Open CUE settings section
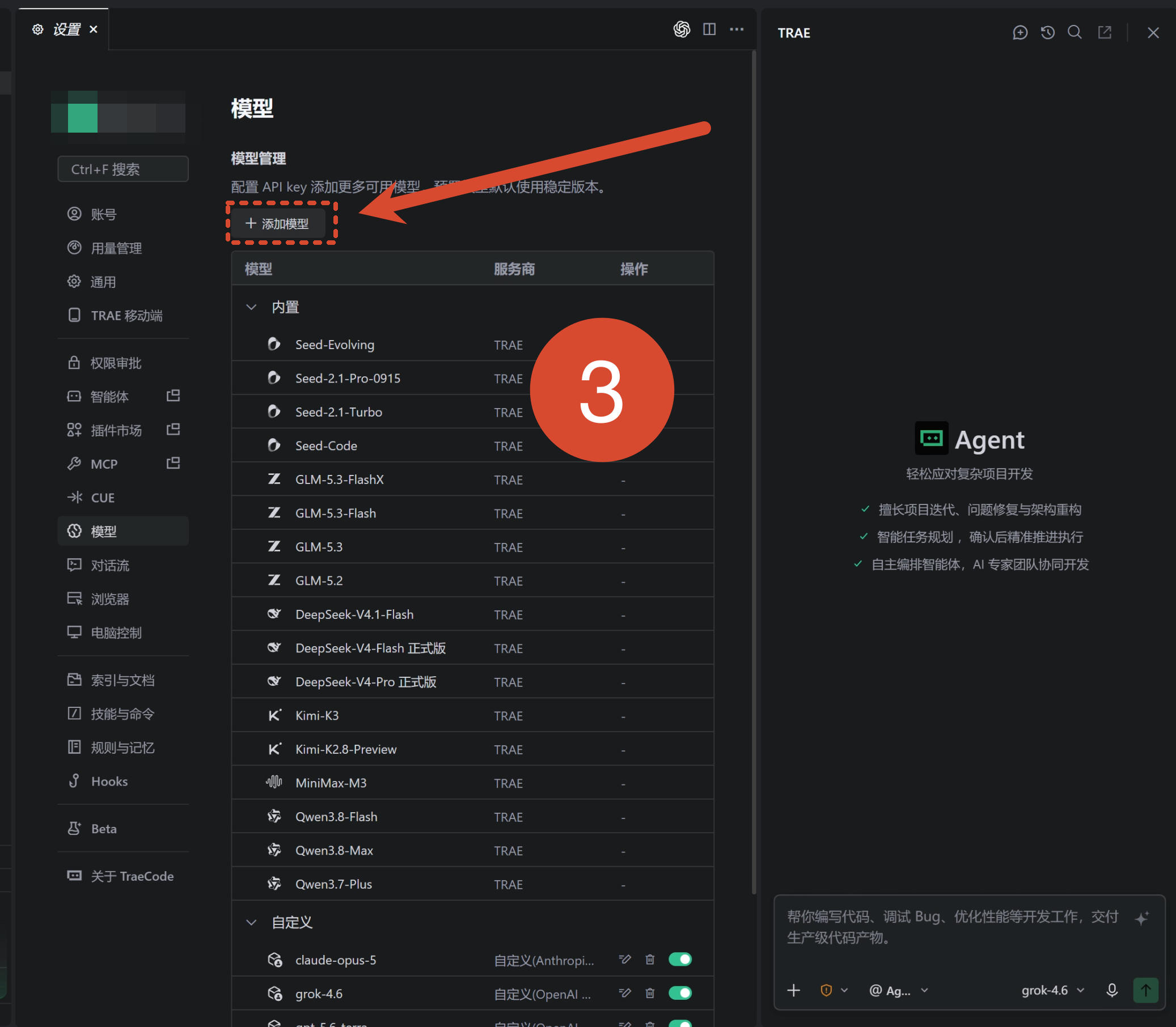1176x1027 pixels. click(123, 498)
